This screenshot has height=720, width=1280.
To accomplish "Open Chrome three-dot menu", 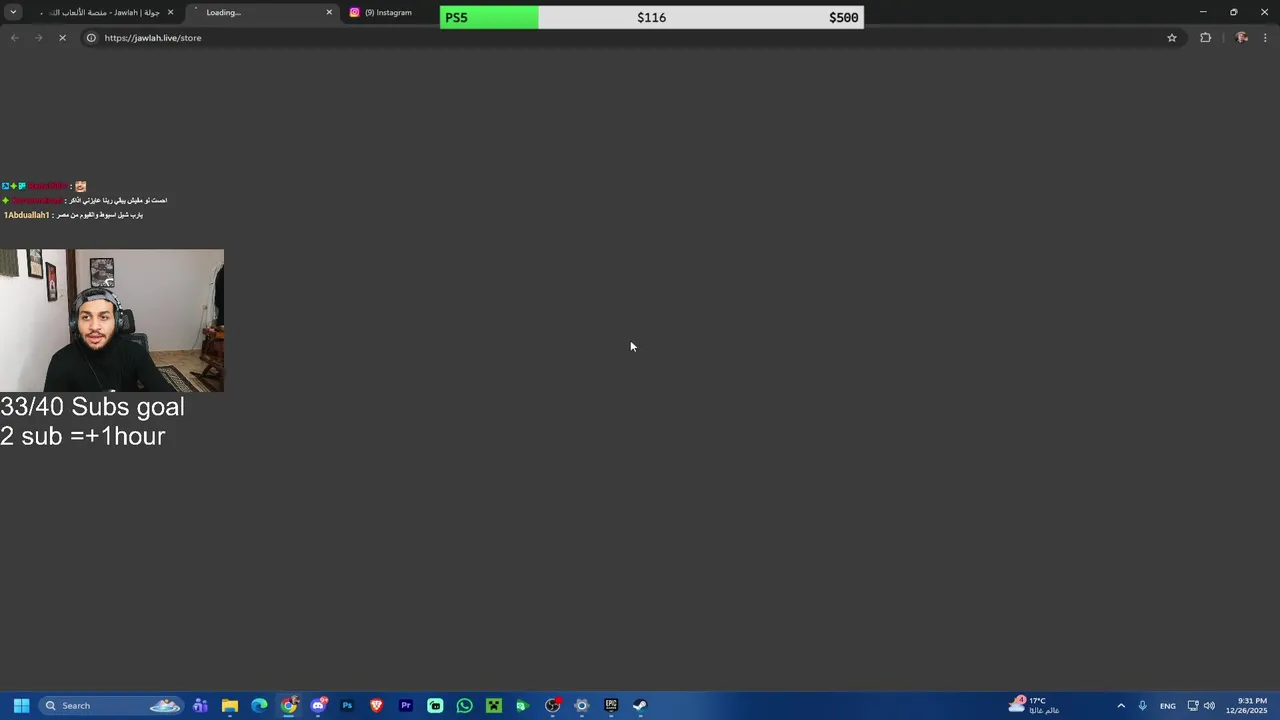I will [x=1265, y=38].
